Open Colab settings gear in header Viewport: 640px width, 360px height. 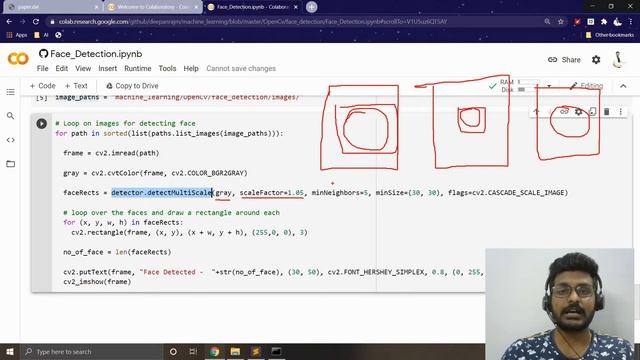(x=596, y=60)
